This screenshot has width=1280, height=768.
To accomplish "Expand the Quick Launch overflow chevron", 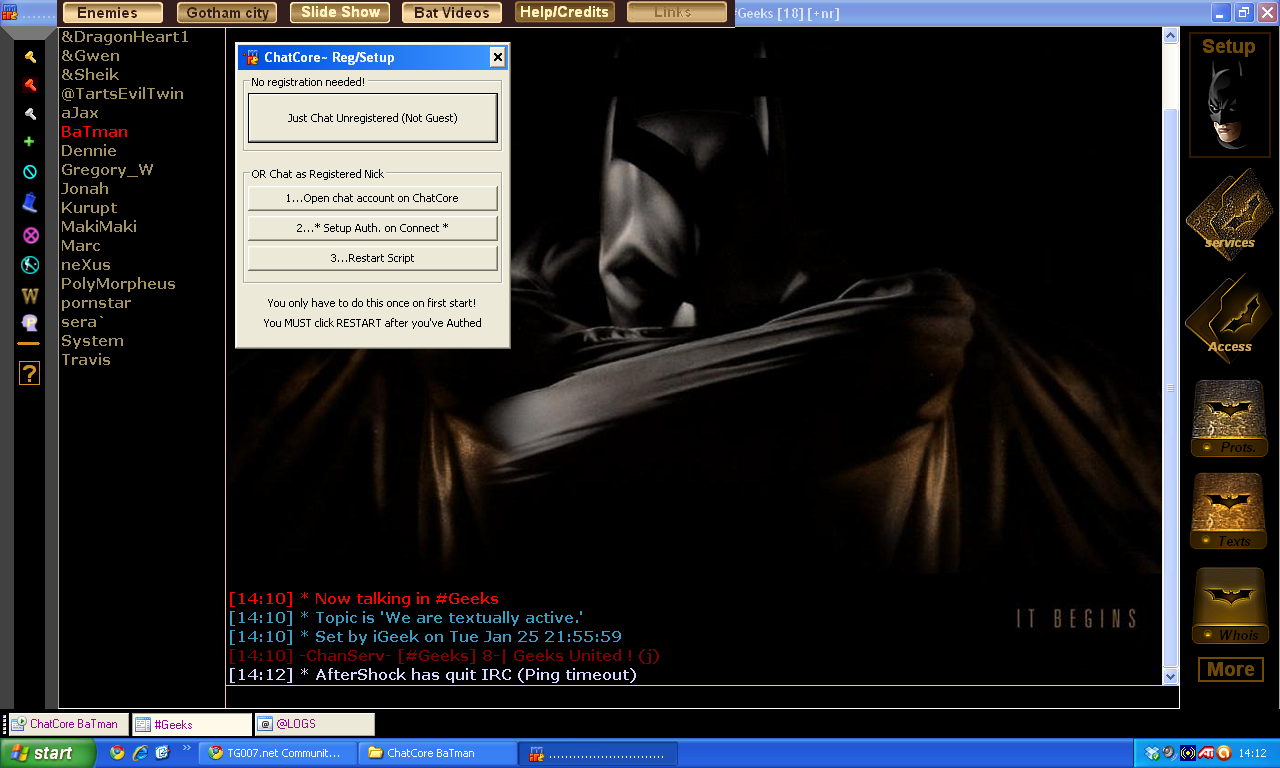I will (x=186, y=748).
